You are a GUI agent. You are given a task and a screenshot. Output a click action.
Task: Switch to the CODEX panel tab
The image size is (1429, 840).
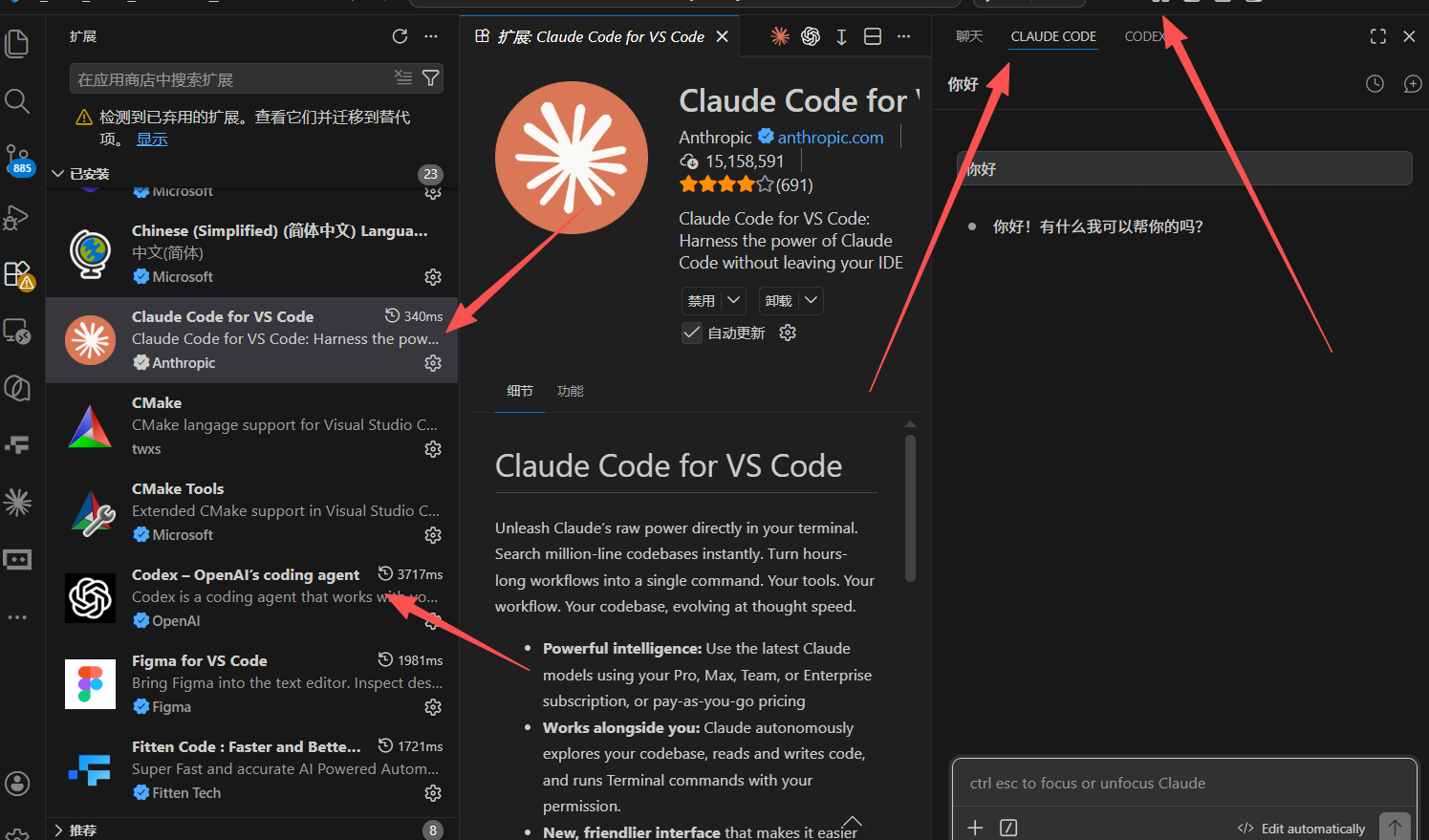pos(1145,36)
